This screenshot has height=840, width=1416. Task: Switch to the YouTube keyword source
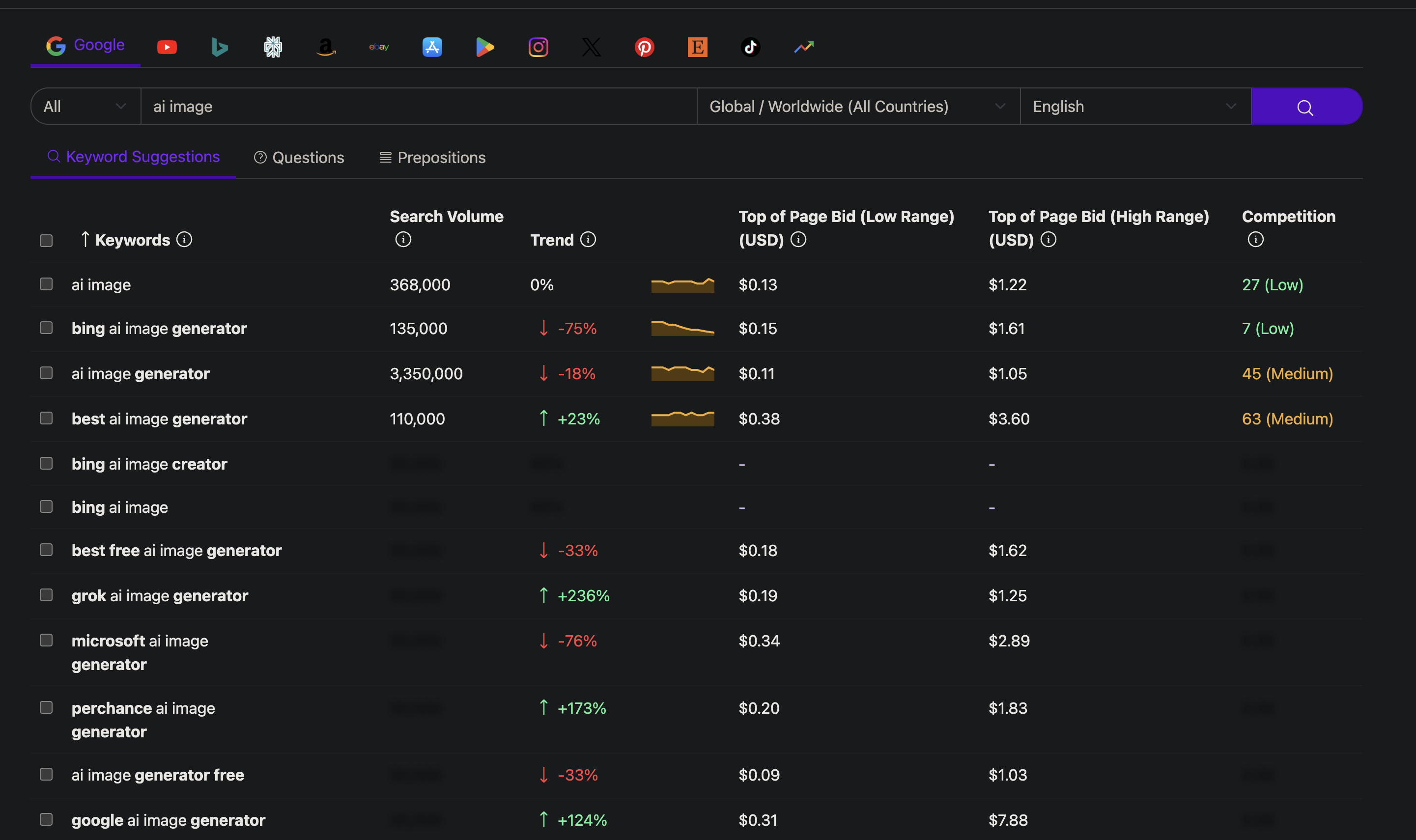tap(167, 47)
